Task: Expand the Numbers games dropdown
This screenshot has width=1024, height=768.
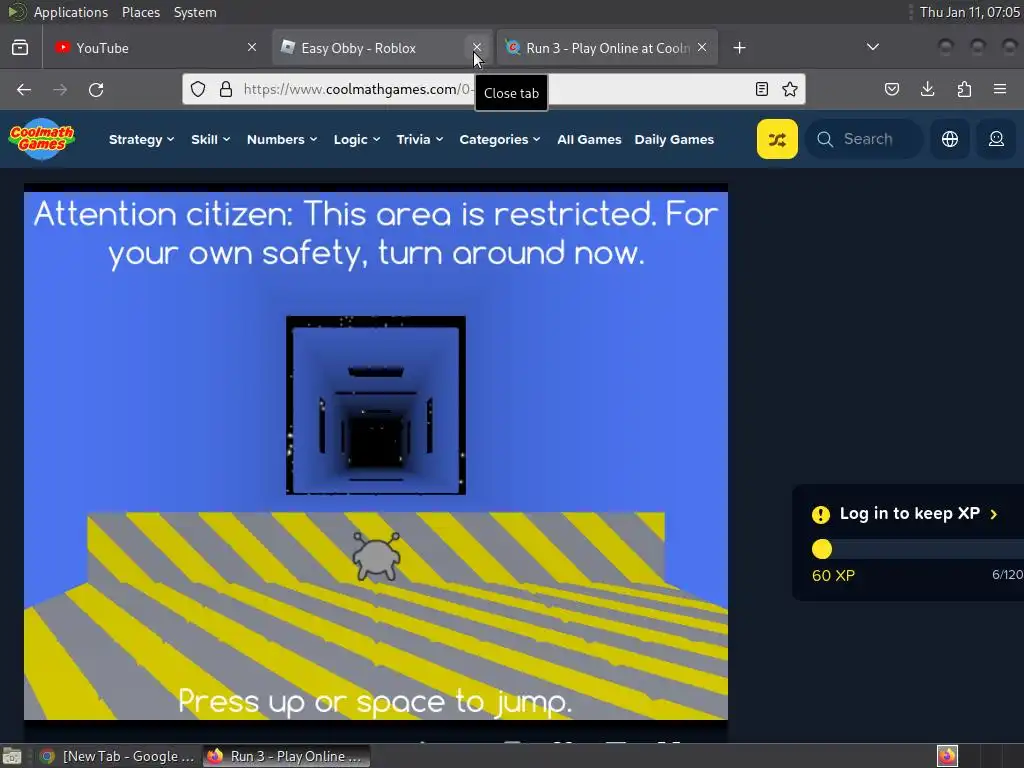Action: (281, 139)
